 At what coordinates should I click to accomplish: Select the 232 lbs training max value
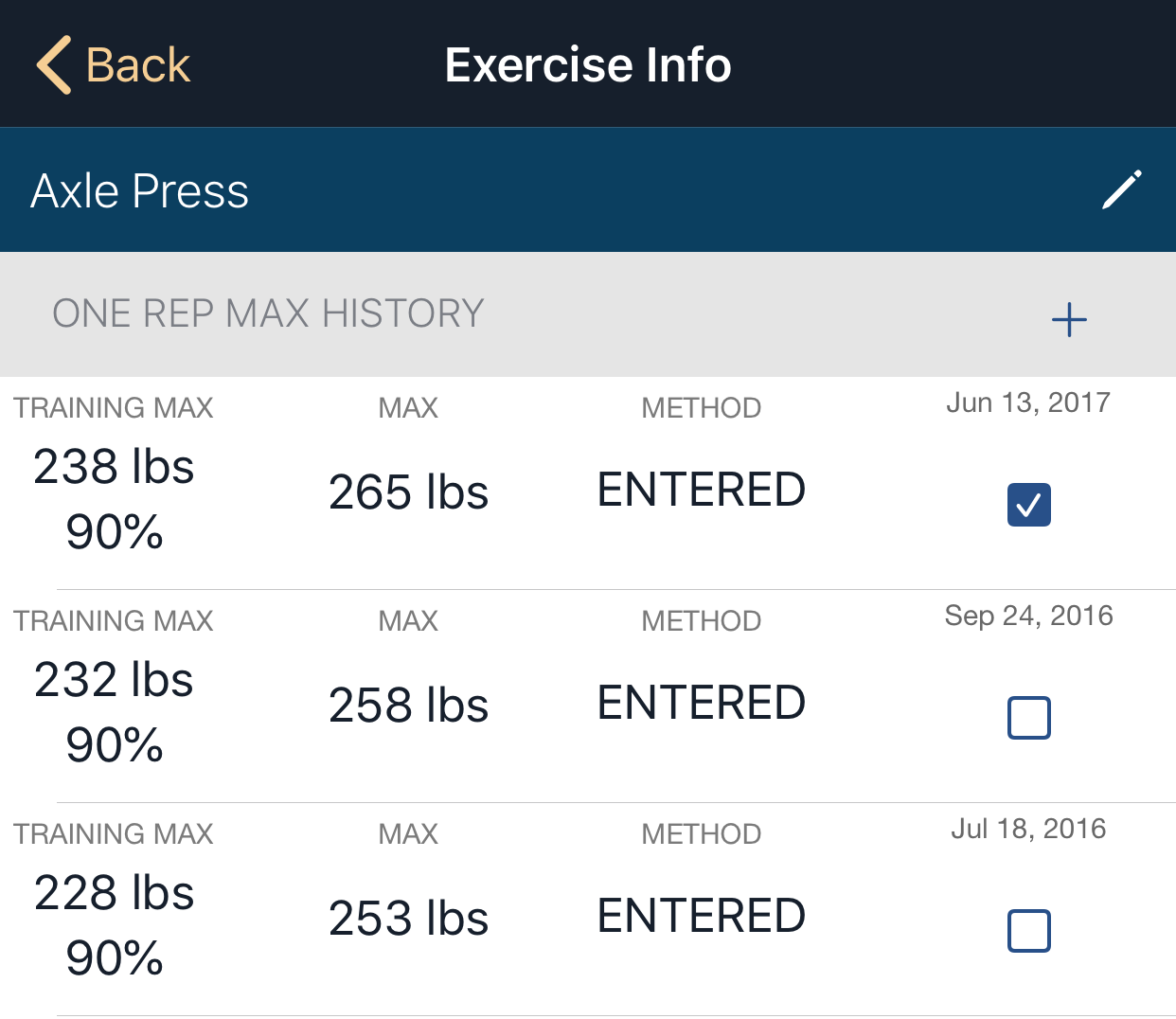[x=113, y=678]
